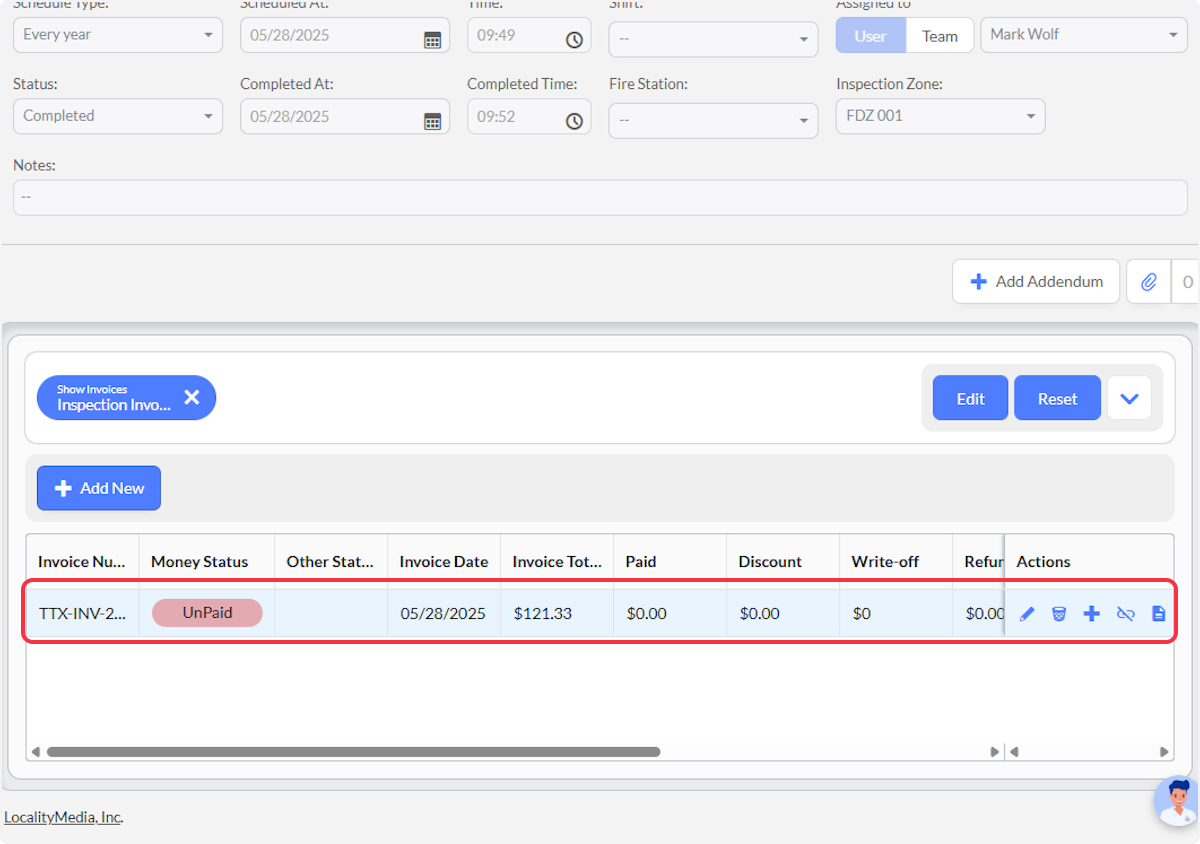Sort by Invoice Total column header

click(557, 562)
